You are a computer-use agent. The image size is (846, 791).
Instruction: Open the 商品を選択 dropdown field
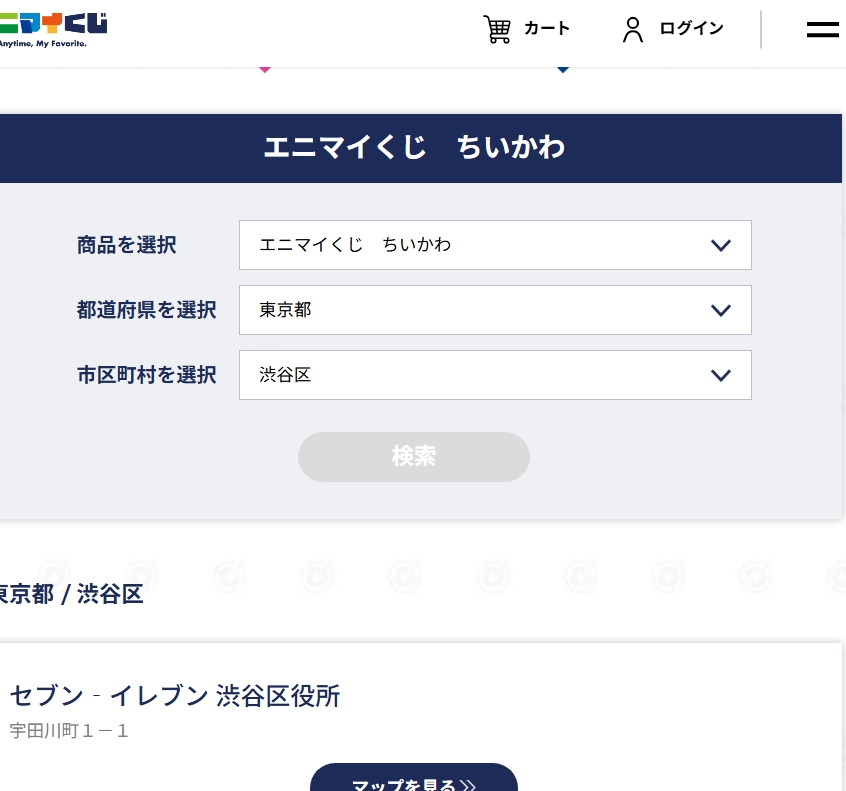[480, 245]
